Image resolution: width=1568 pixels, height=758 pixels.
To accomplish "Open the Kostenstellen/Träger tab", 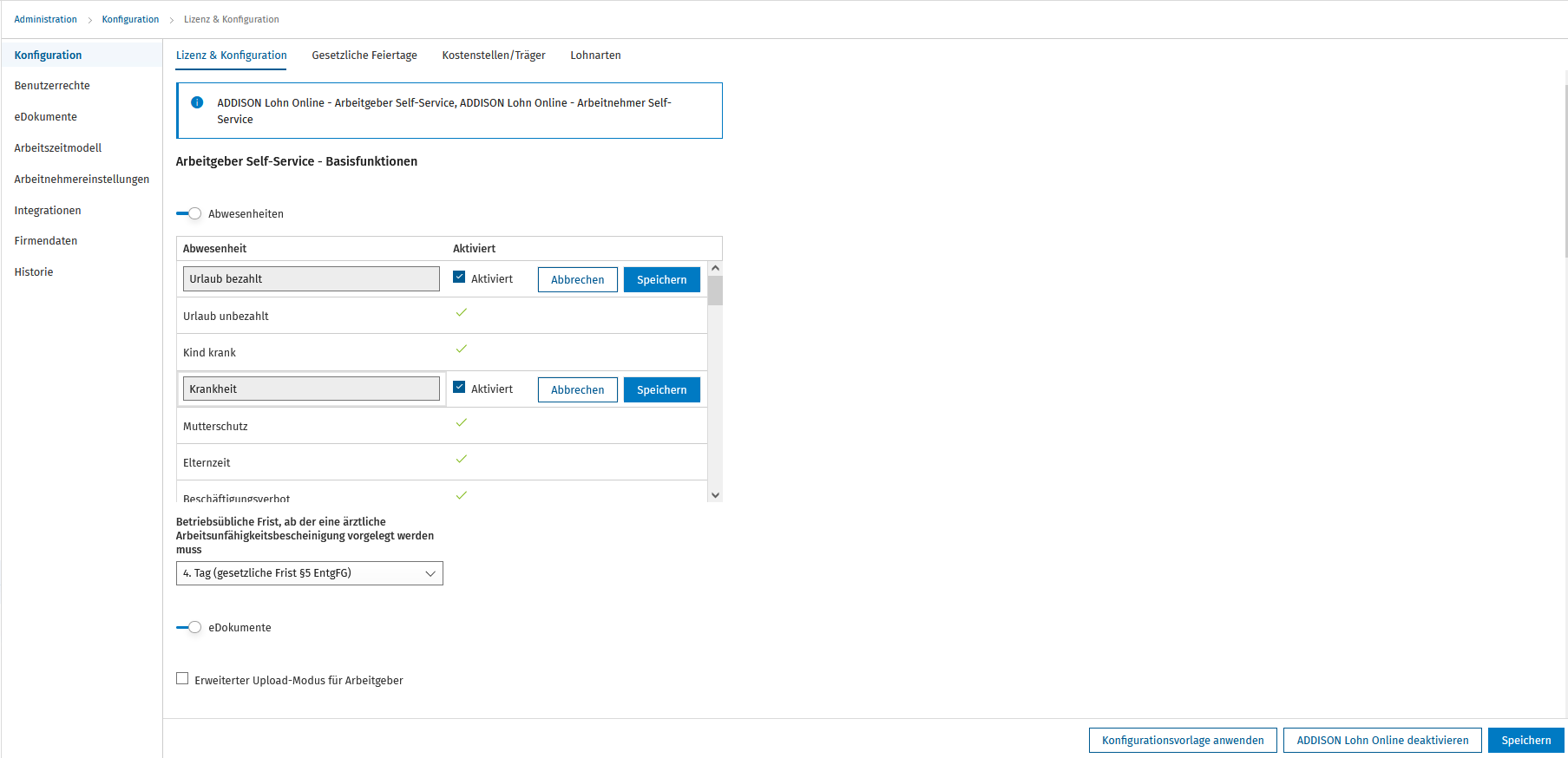I will [494, 56].
